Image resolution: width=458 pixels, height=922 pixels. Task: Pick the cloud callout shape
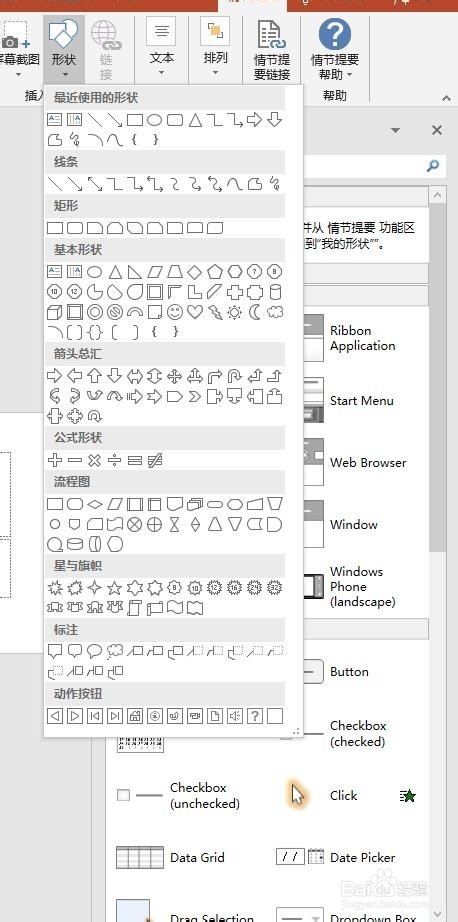115,651
